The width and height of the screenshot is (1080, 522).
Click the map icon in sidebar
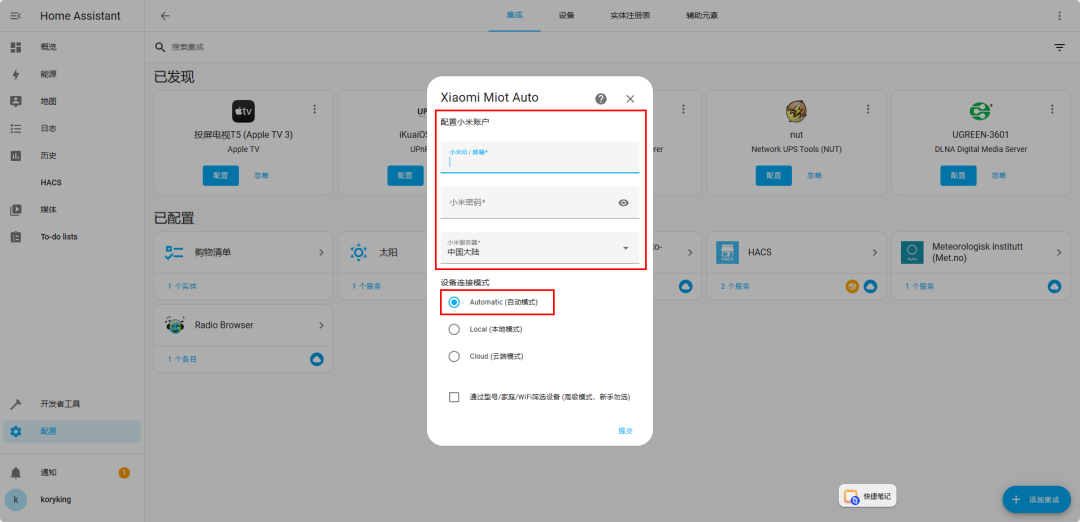[x=16, y=101]
